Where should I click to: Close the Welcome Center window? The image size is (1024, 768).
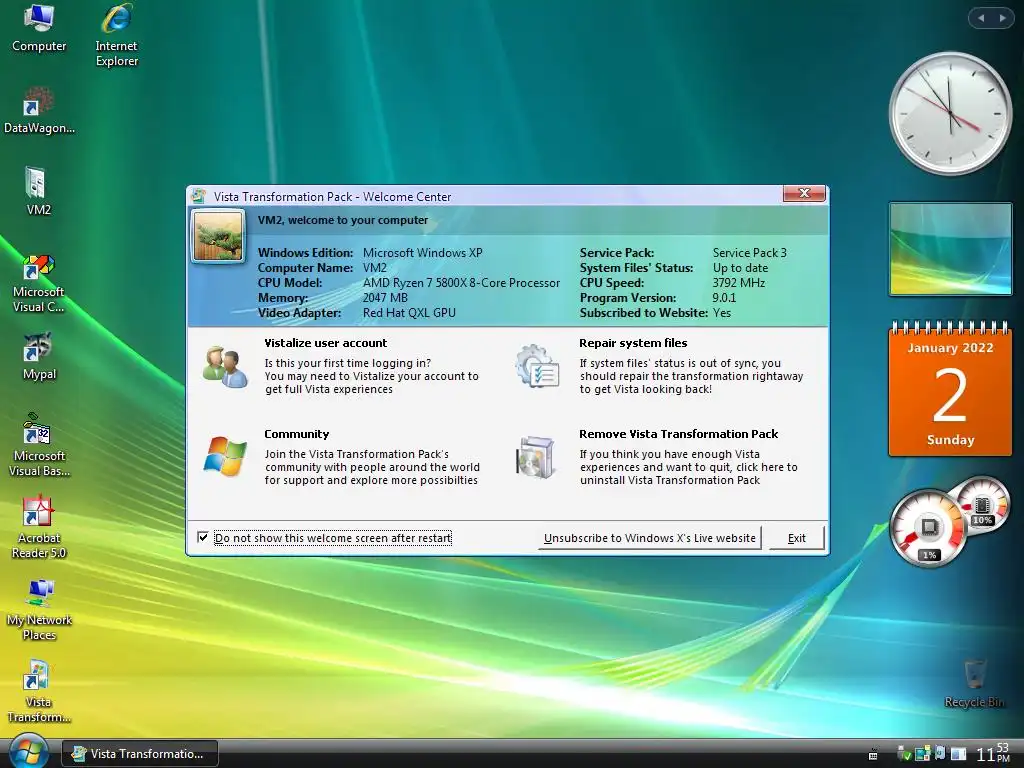(x=804, y=193)
